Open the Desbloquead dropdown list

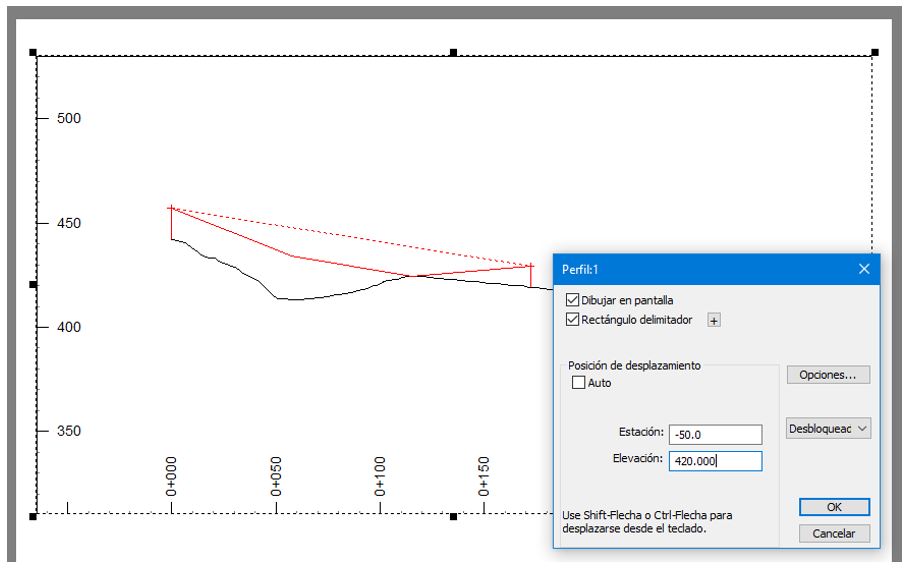(x=829, y=428)
